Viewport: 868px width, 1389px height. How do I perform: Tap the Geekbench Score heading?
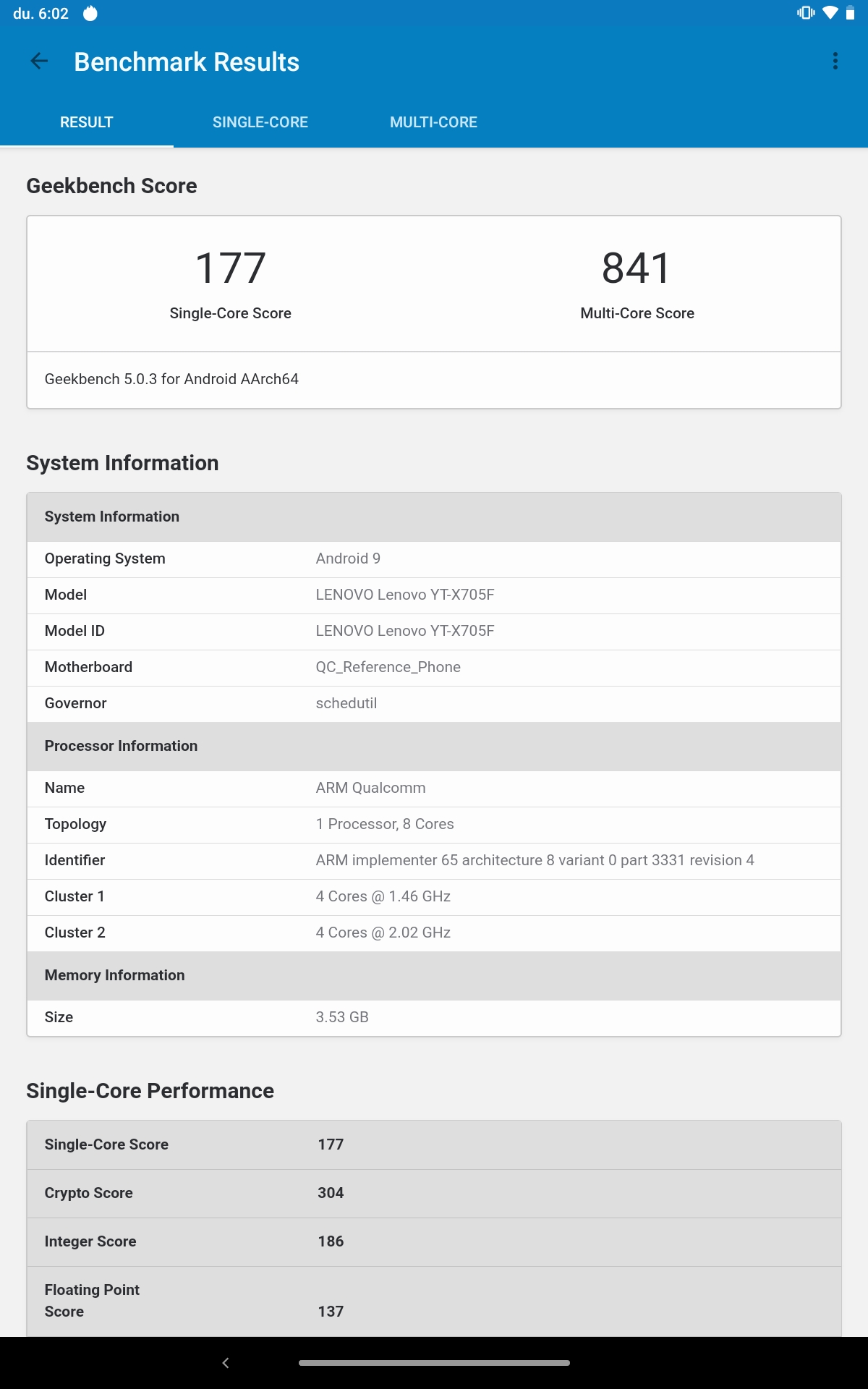coord(111,186)
